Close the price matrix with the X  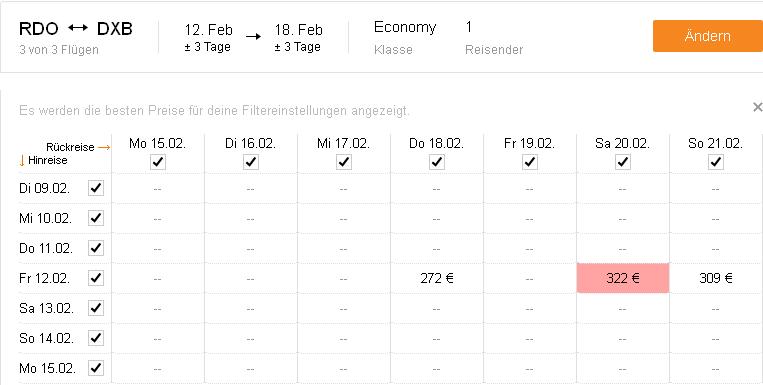(x=758, y=107)
